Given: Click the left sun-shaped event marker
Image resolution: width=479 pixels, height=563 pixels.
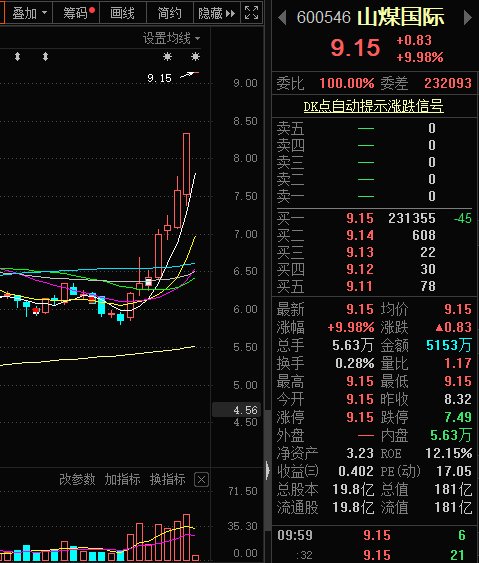Looking at the screenshot, I should click(x=167, y=56).
